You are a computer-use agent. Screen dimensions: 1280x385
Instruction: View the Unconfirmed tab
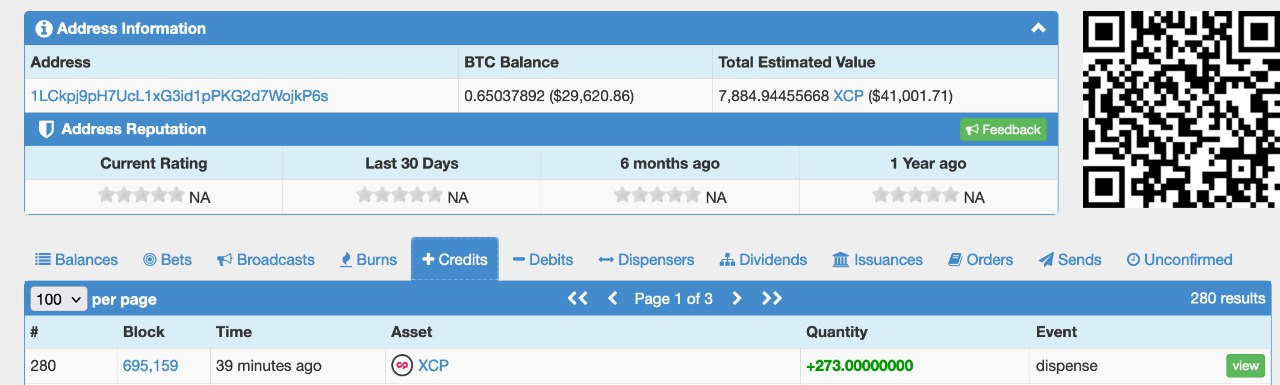(1179, 259)
